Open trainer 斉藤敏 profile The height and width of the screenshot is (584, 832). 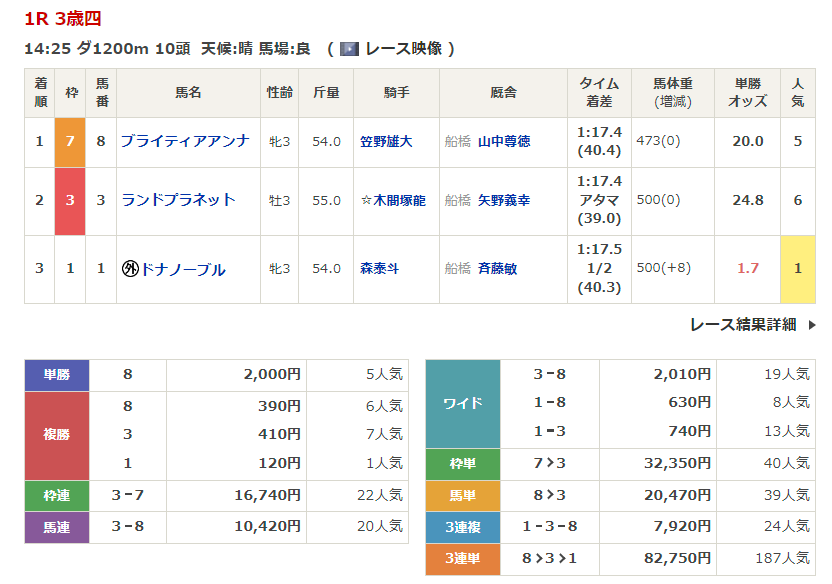[x=497, y=269]
